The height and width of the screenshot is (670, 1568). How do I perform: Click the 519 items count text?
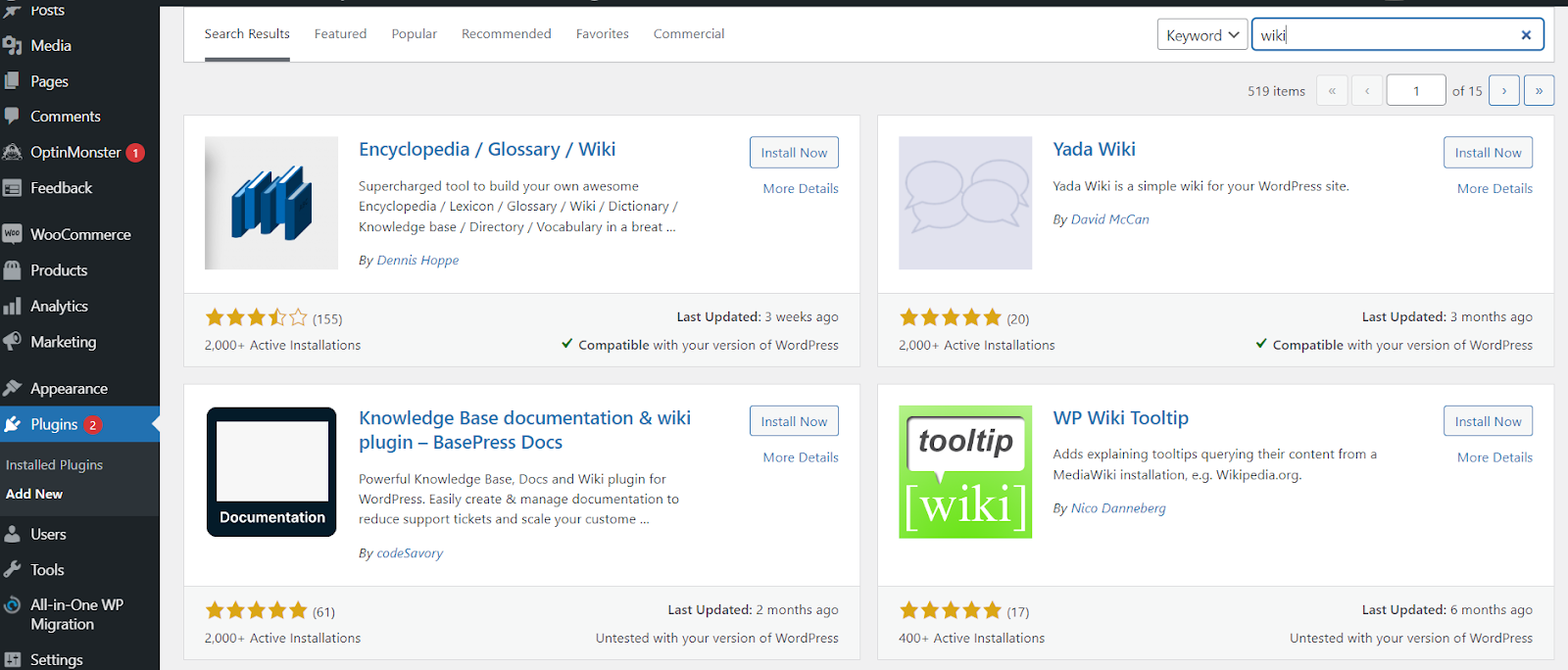[1276, 91]
